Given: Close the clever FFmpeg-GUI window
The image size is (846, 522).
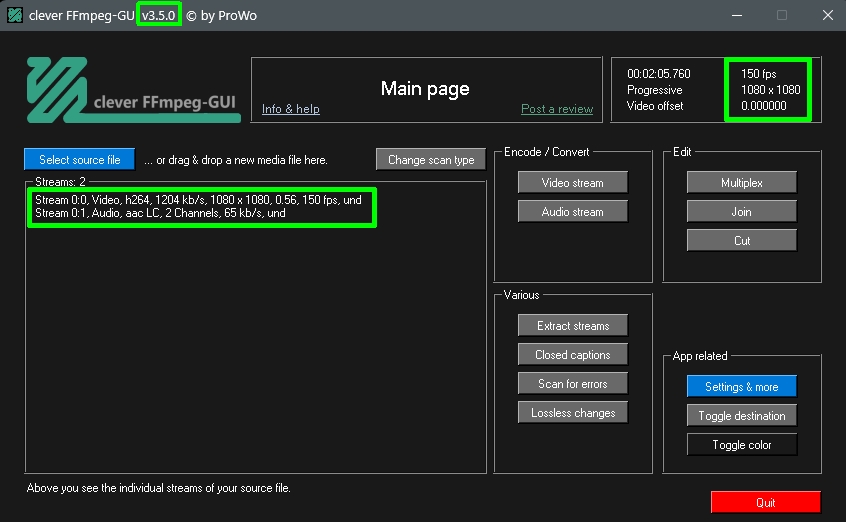Looking at the screenshot, I should [x=828, y=15].
